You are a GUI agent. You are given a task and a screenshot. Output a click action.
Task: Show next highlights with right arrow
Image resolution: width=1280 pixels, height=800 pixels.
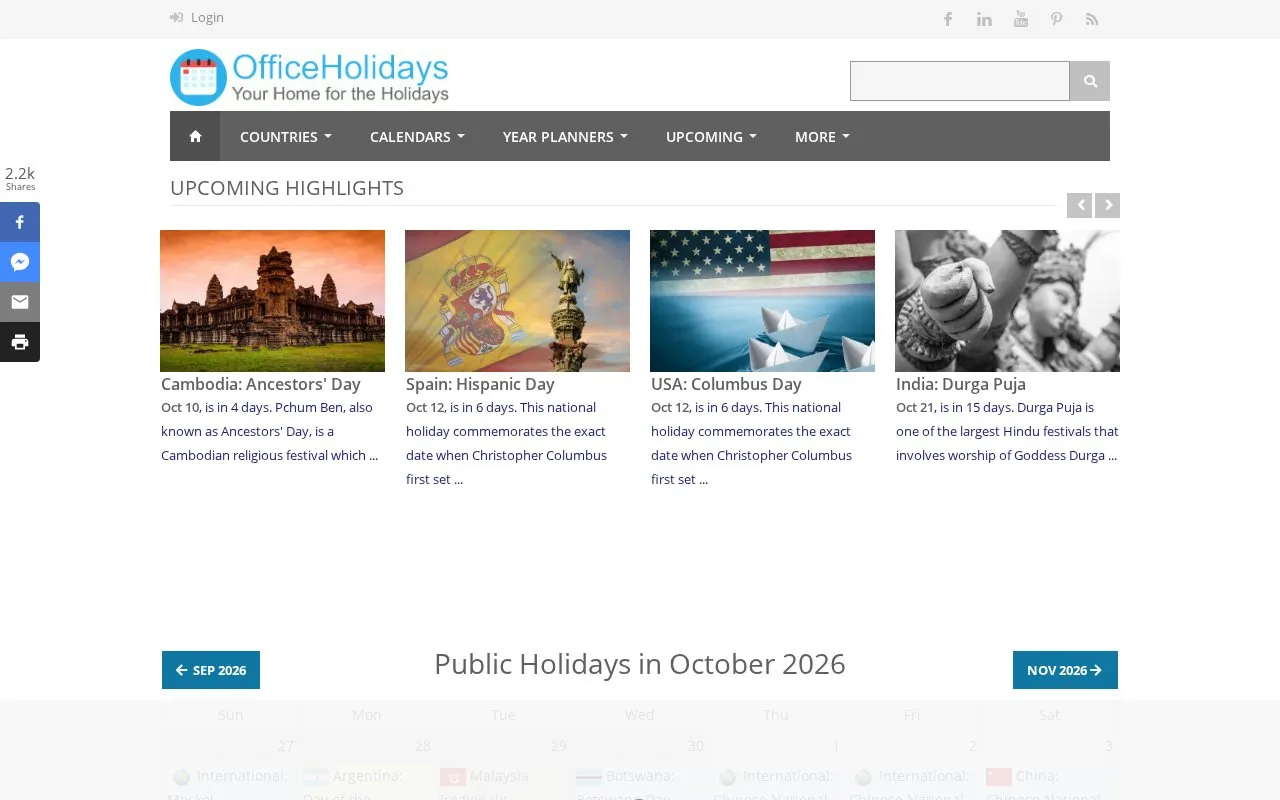1107,205
